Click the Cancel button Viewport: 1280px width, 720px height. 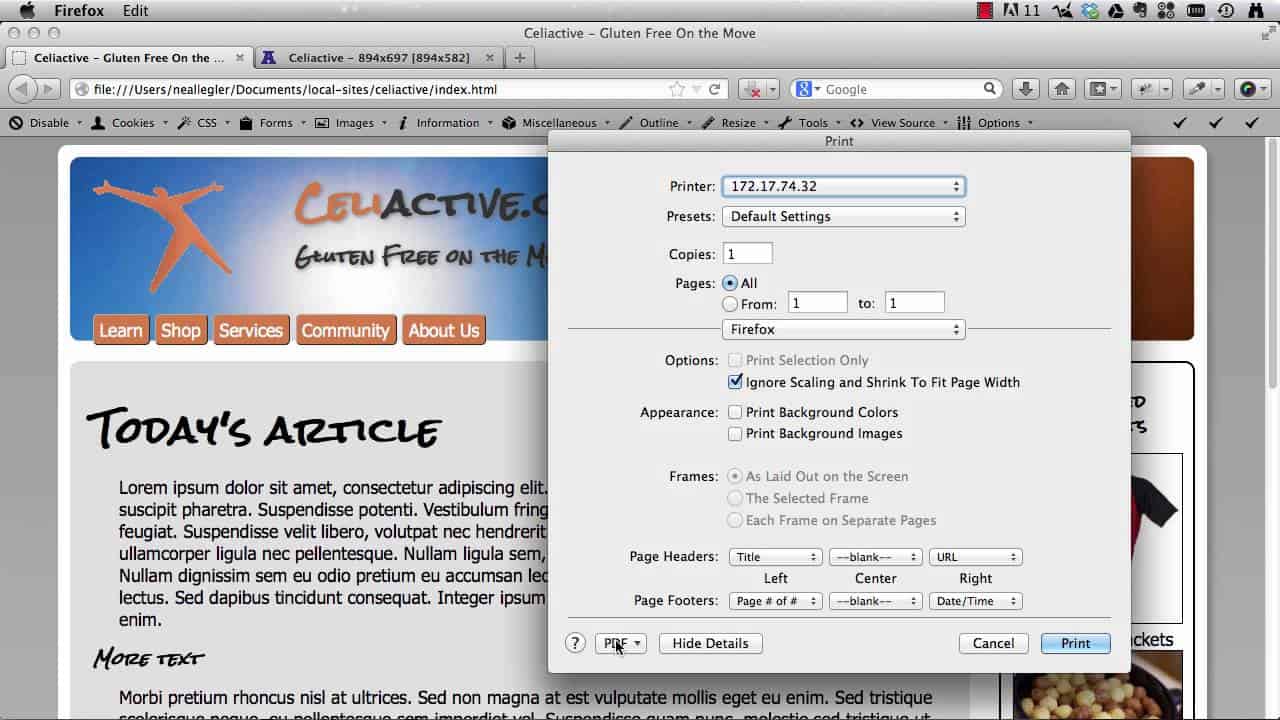(993, 643)
